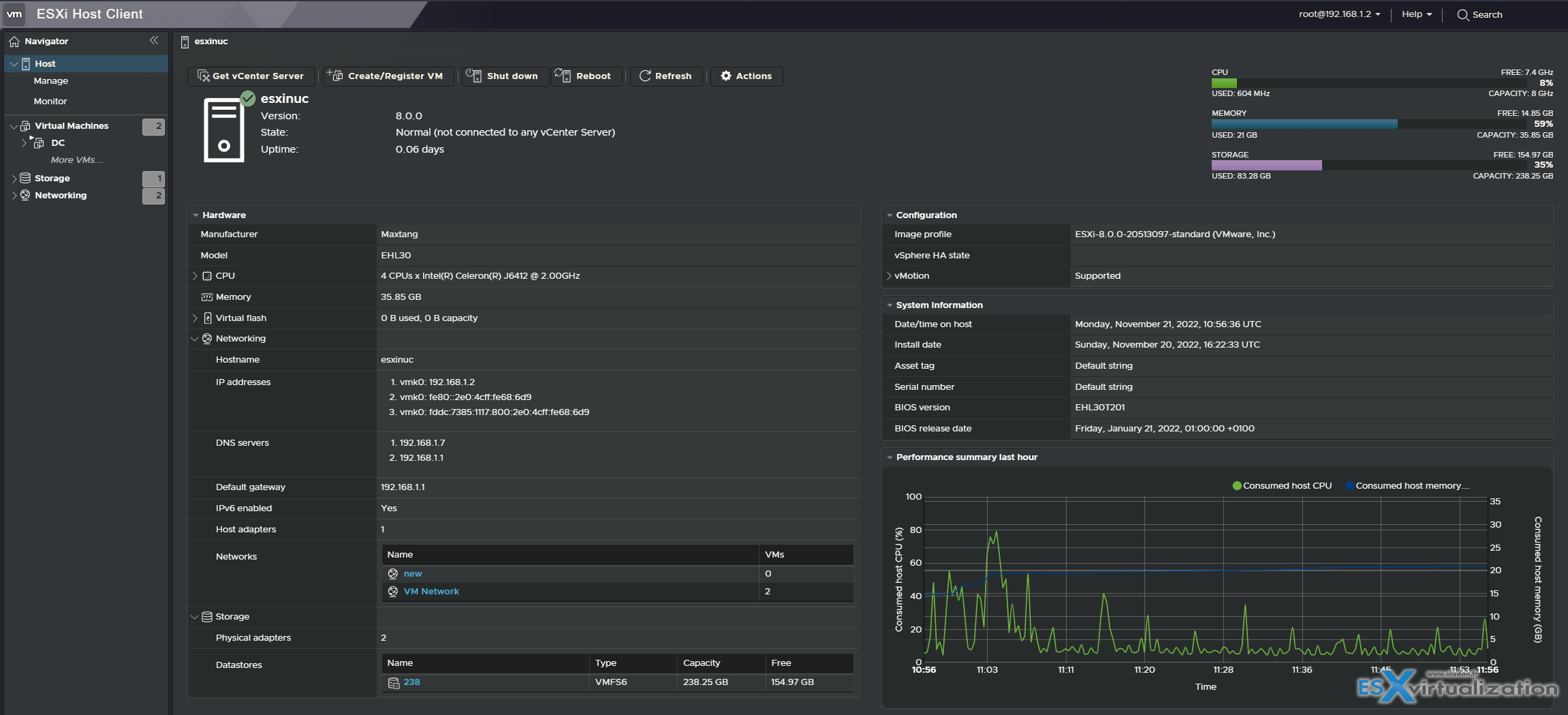This screenshot has width=1568, height=715.
Task: Click the CPU chip icon in Hardware
Action: click(207, 276)
